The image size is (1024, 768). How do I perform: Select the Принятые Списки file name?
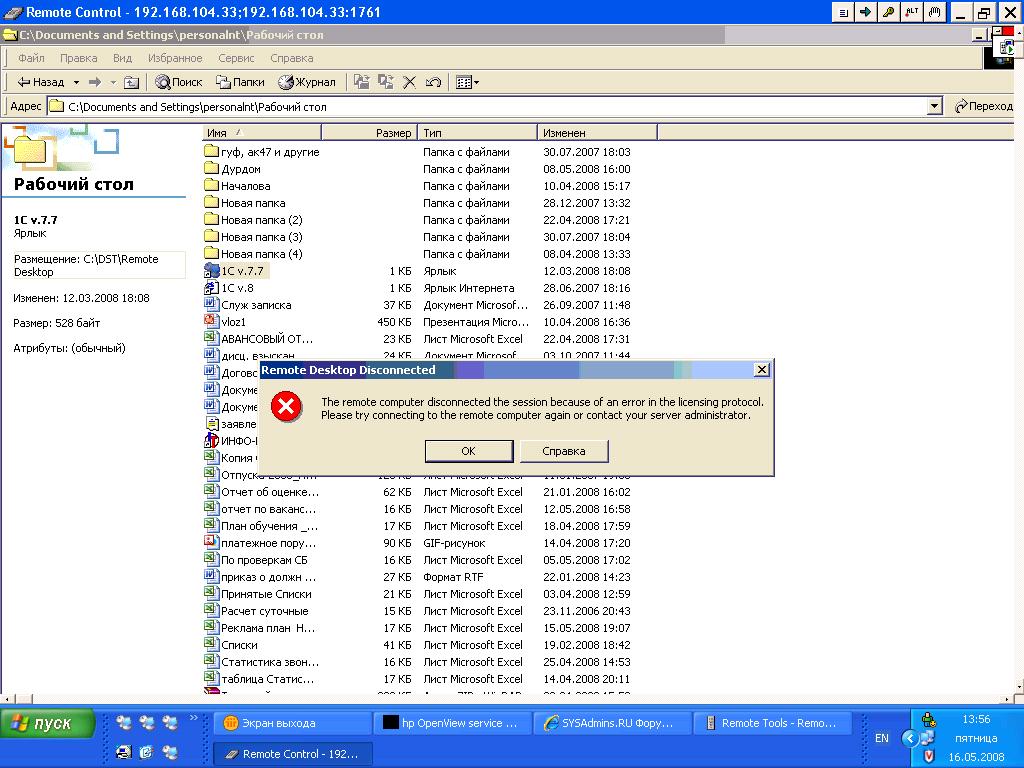[x=266, y=594]
